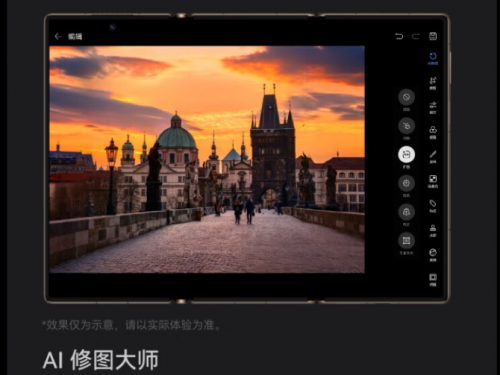
Task: Select the fourth round option with dial icon
Action: click(406, 183)
